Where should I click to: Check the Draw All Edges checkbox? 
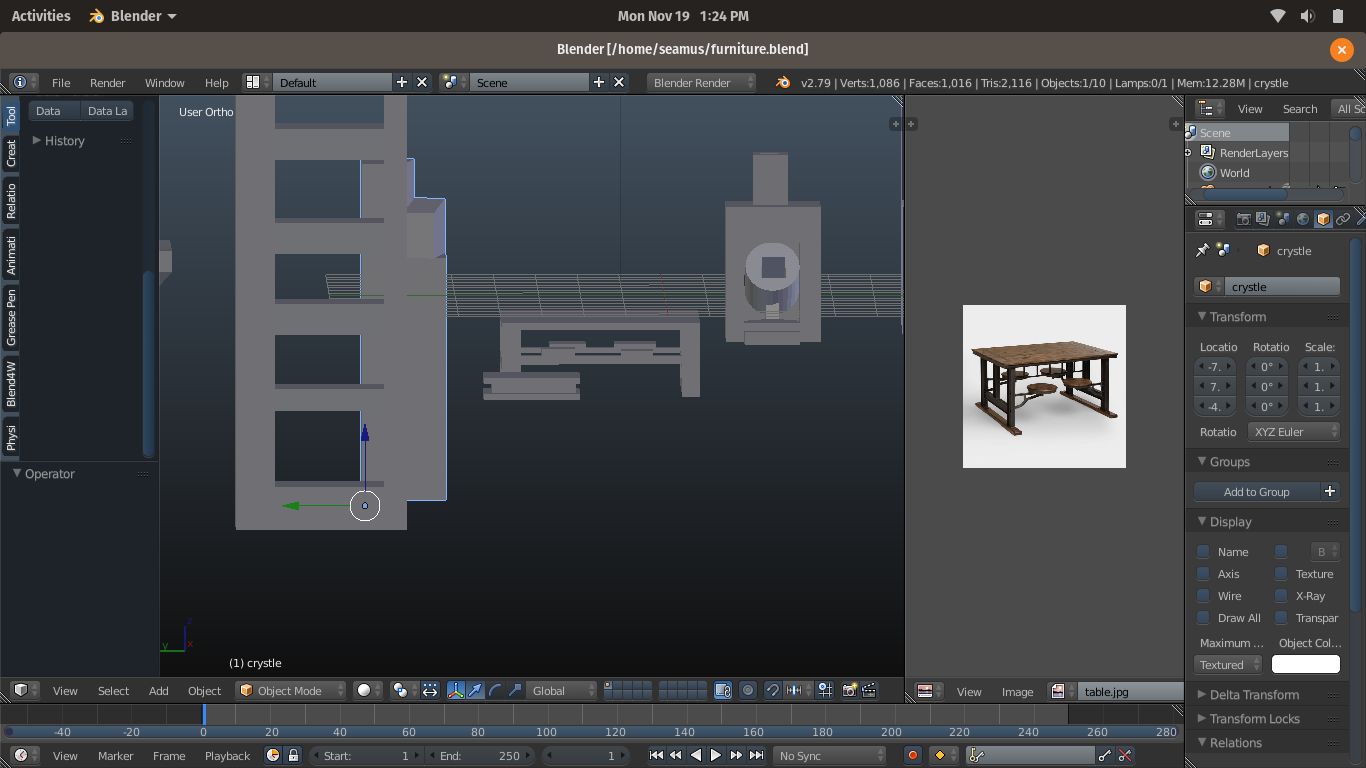tap(1203, 618)
